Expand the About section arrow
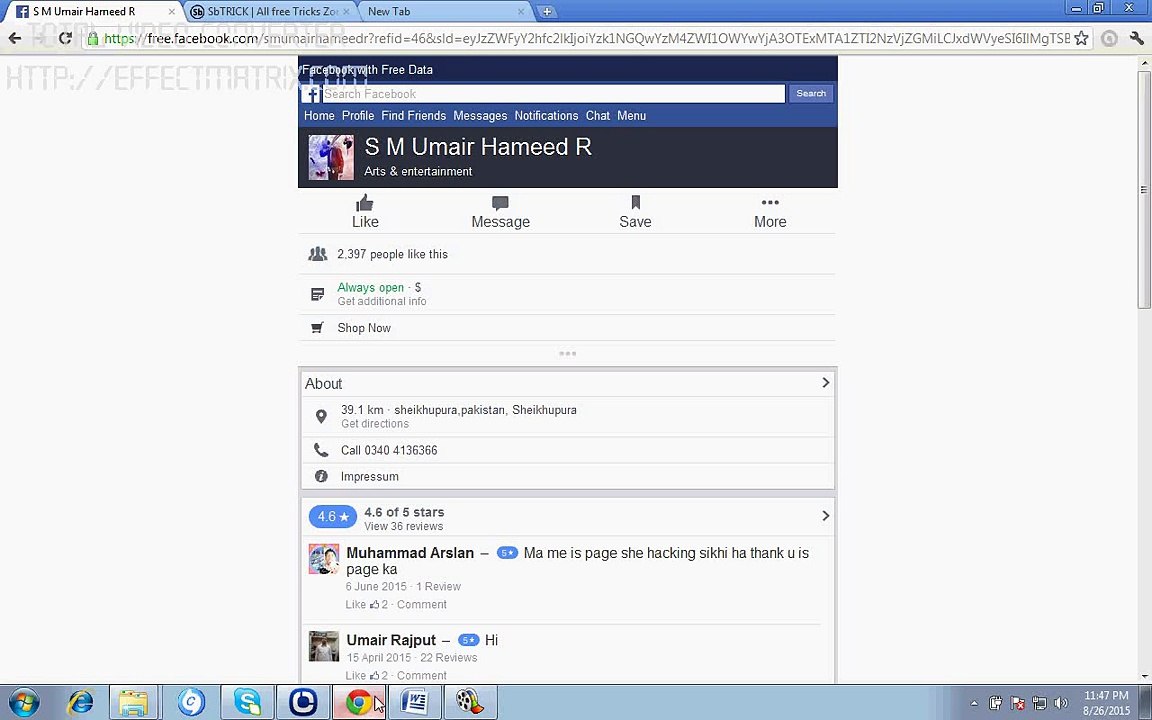Image resolution: width=1152 pixels, height=720 pixels. [x=825, y=383]
